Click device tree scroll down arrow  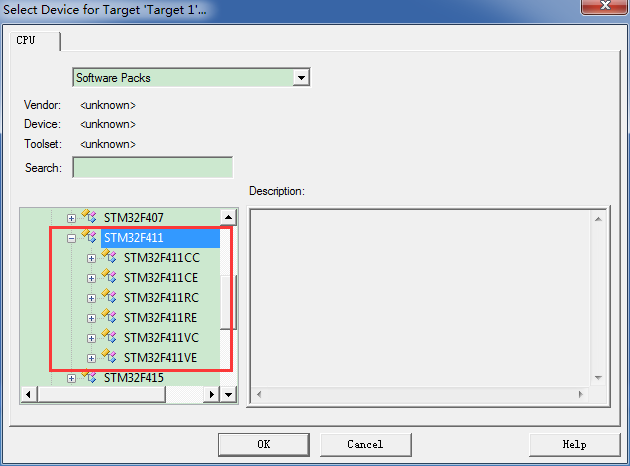coord(228,394)
